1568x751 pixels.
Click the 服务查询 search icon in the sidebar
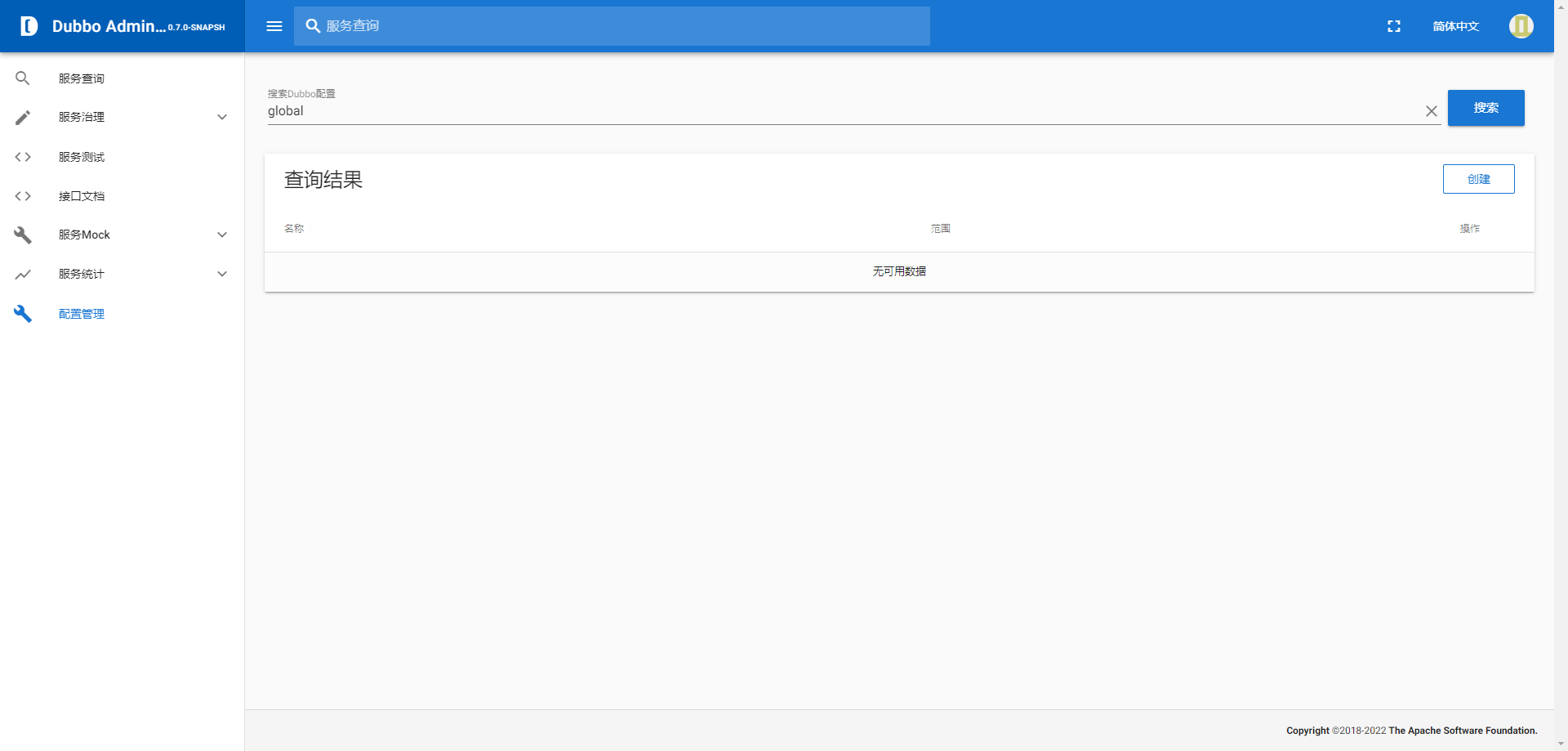point(23,78)
